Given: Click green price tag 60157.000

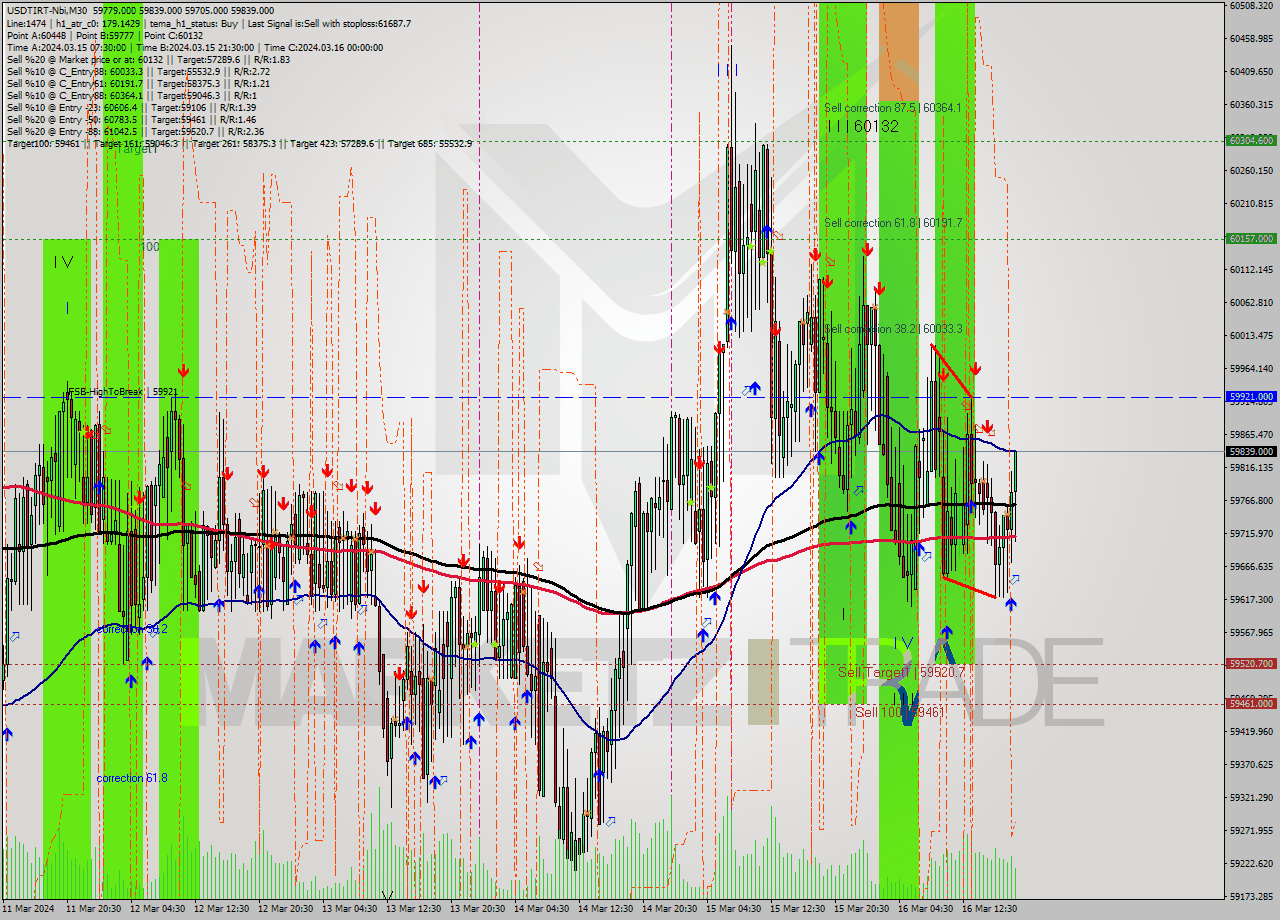Looking at the screenshot, I should [1251, 238].
